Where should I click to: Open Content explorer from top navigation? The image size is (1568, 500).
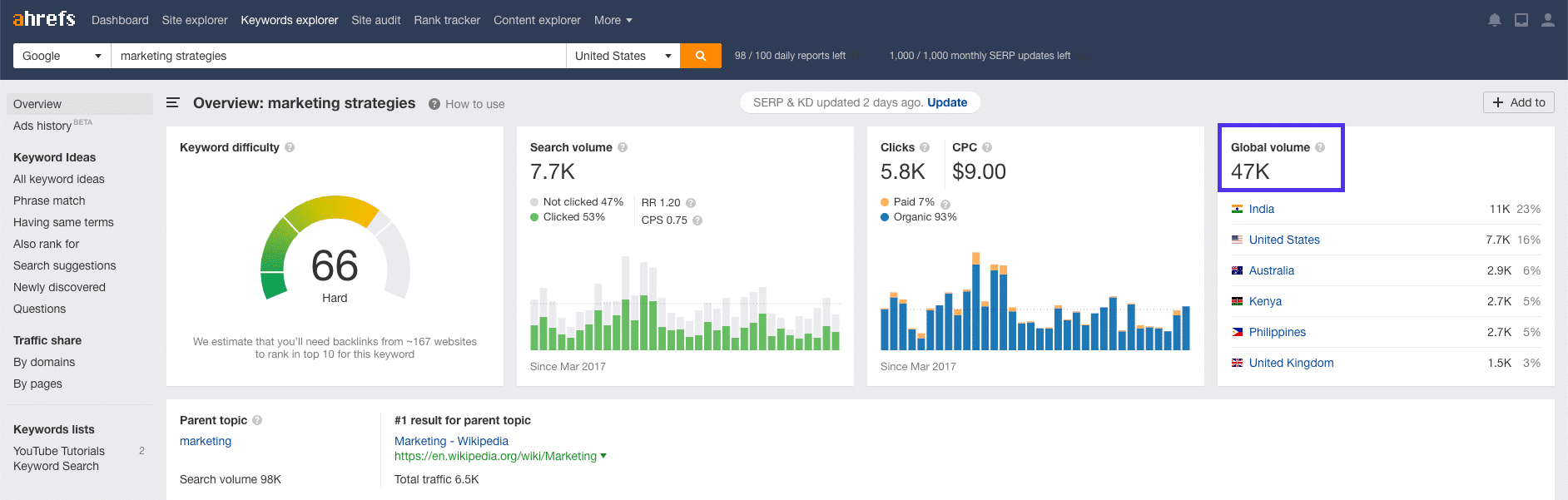coord(537,20)
